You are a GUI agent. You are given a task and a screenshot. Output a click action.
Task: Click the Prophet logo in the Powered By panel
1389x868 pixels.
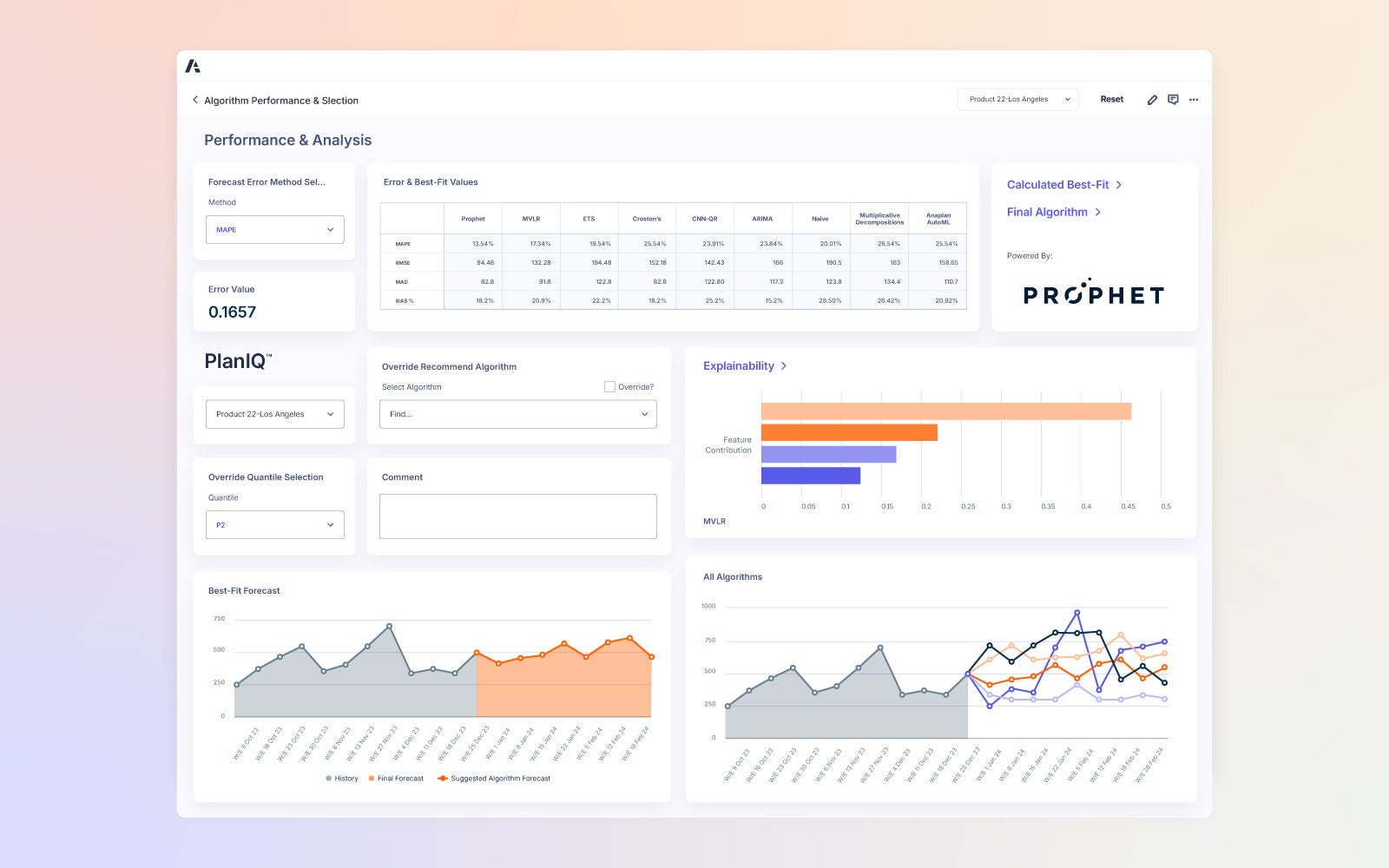pos(1094,294)
